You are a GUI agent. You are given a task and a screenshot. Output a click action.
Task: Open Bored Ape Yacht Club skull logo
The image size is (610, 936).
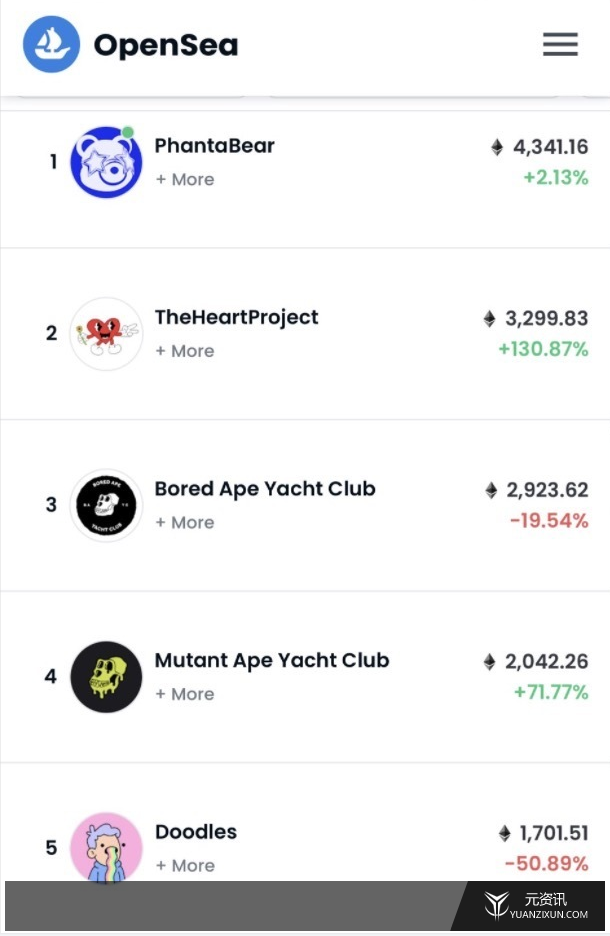click(x=106, y=505)
